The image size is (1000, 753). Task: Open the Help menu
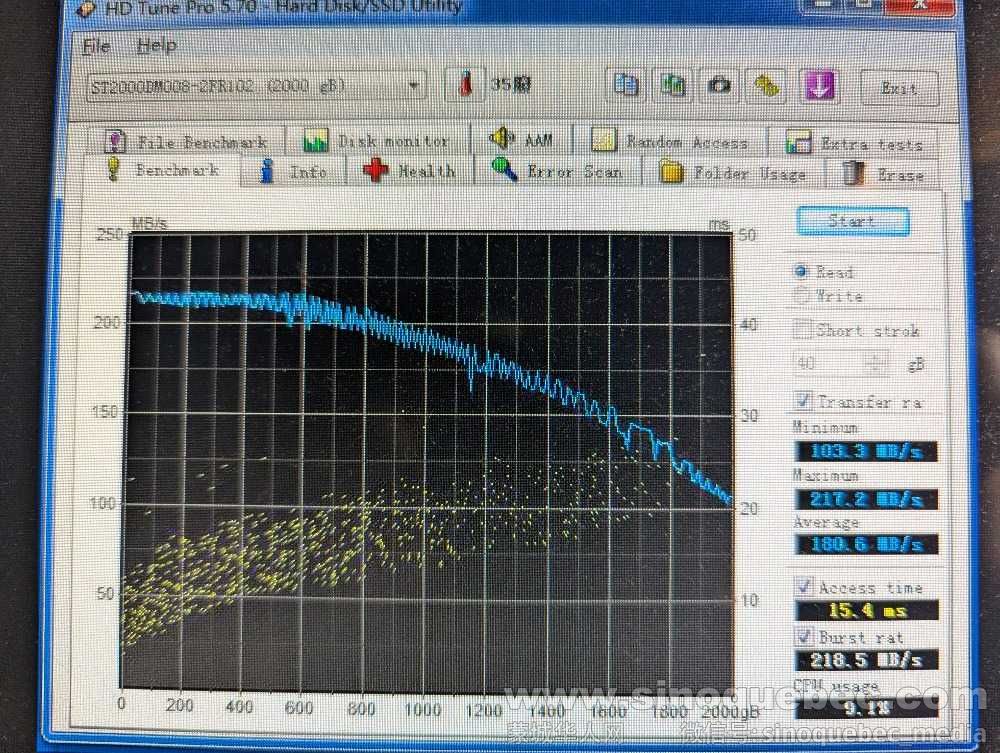click(156, 46)
